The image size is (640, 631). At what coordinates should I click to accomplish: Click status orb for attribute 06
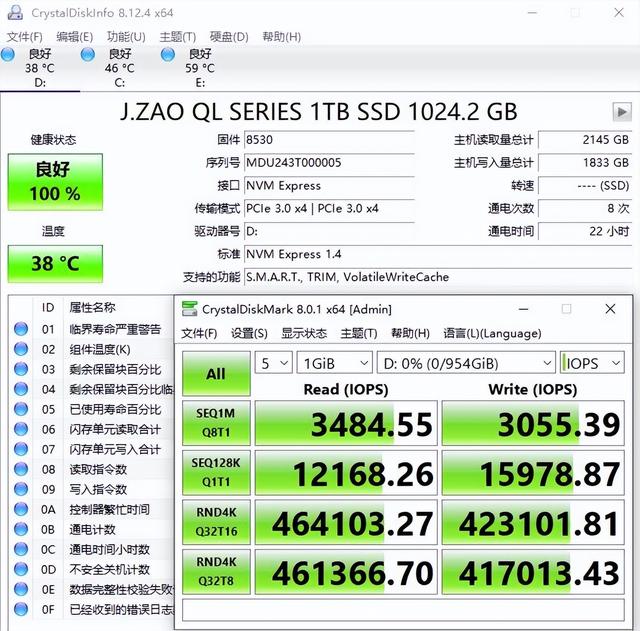click(x=21, y=429)
